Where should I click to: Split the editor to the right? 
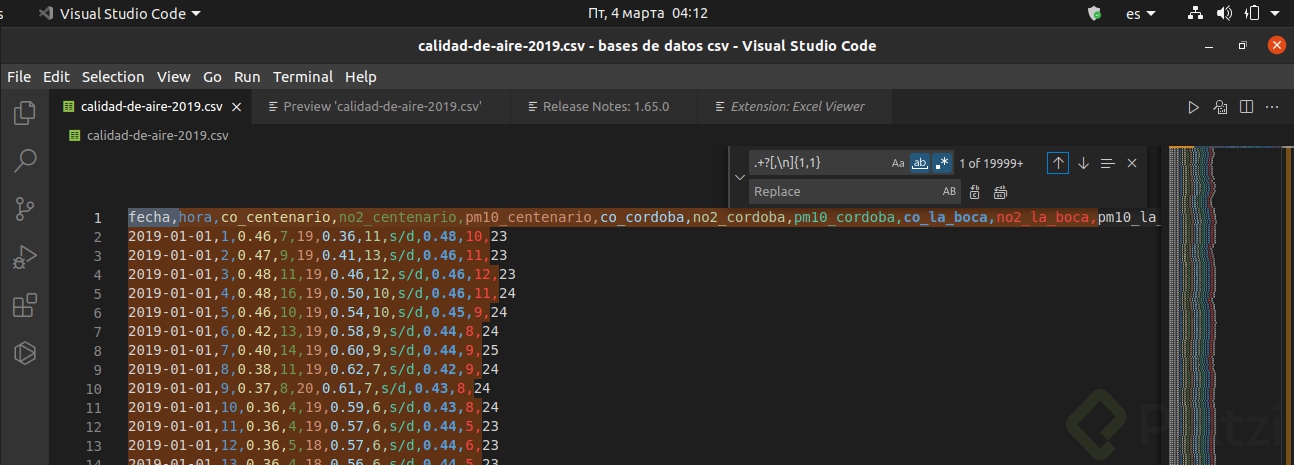[x=1246, y=107]
